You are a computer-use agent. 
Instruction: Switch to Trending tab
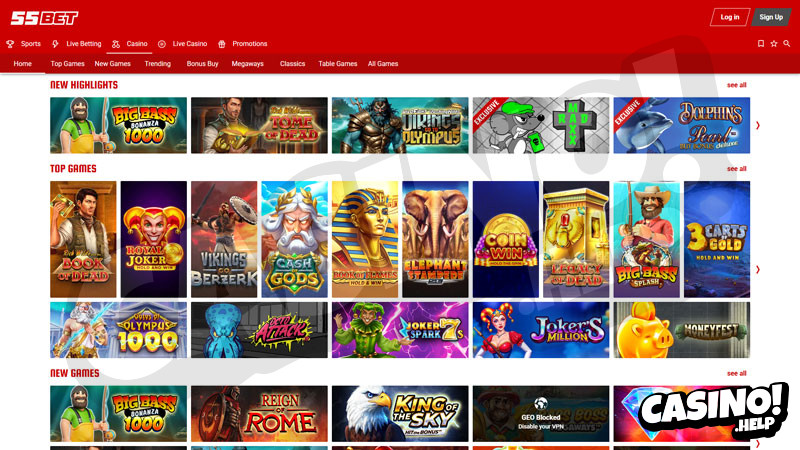157,64
